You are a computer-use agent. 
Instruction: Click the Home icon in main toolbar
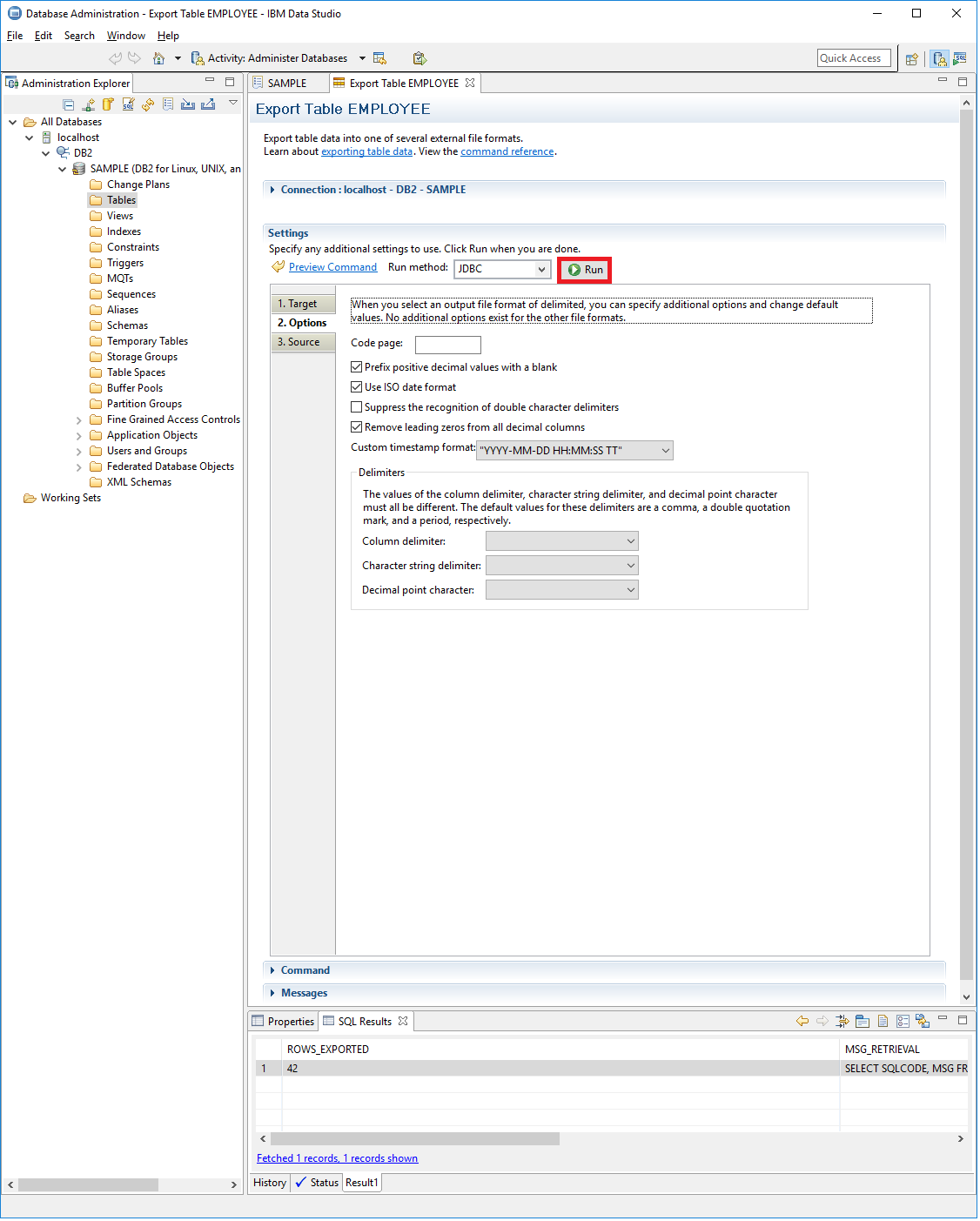point(158,58)
